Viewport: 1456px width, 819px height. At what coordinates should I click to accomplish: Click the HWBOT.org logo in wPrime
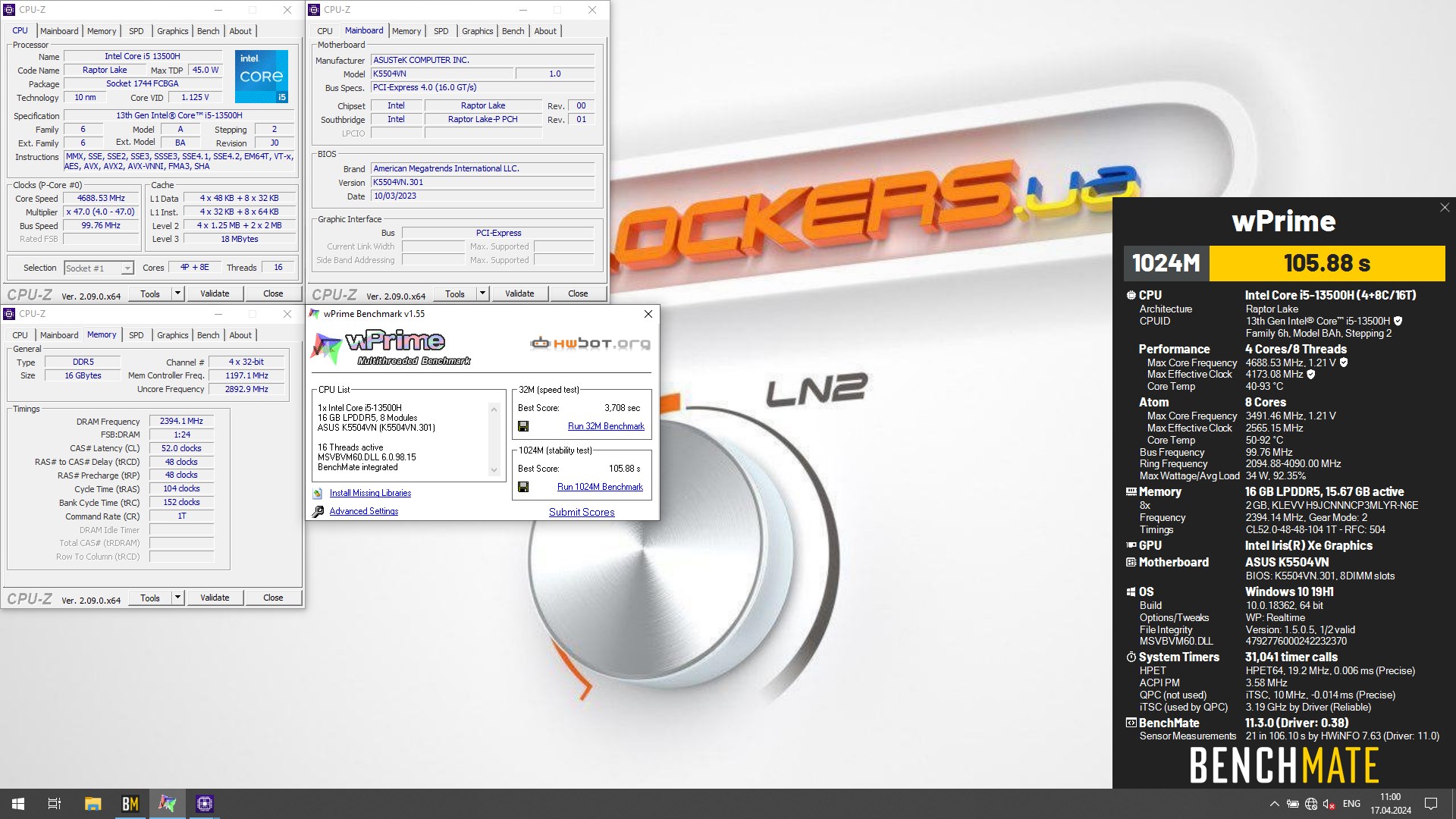[590, 344]
